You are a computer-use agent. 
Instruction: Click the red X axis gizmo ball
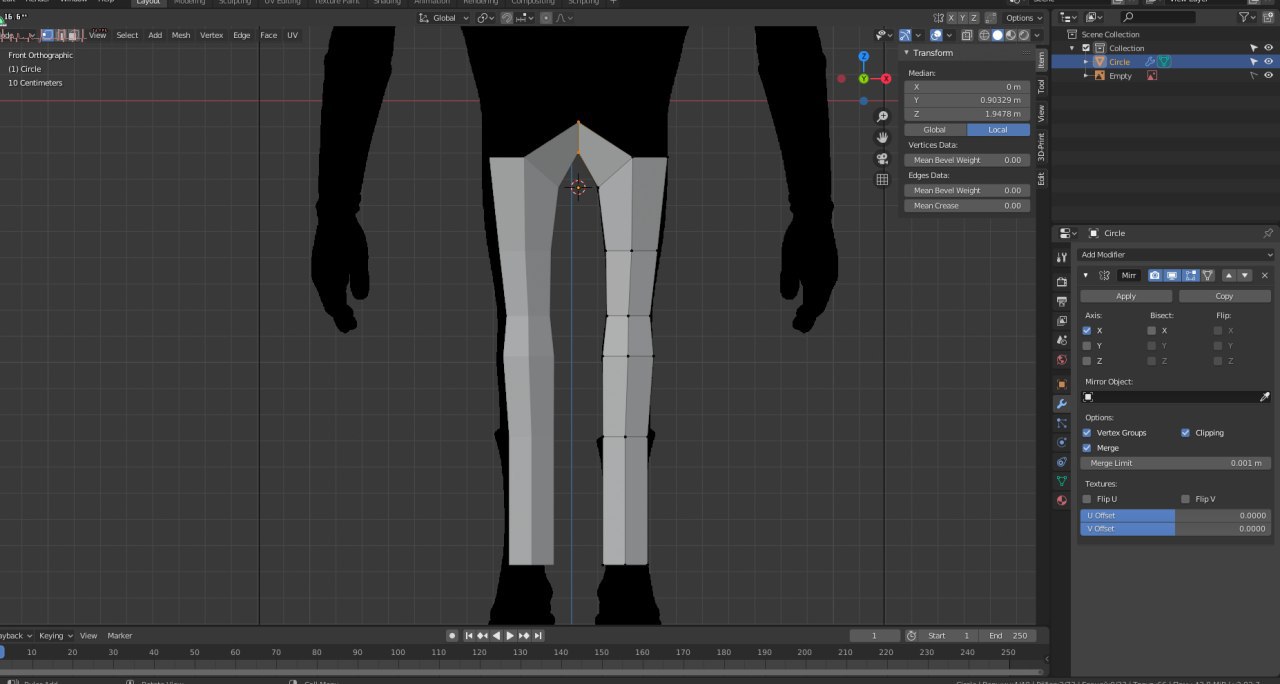pyautogui.click(x=886, y=78)
